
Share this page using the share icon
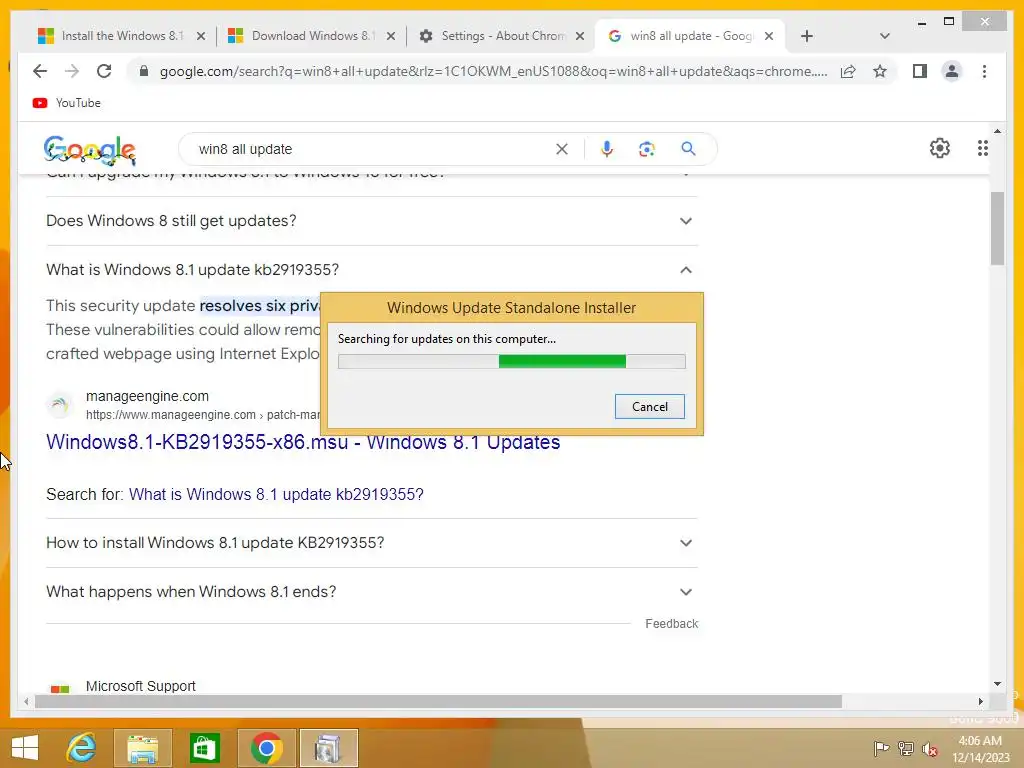coord(848,71)
